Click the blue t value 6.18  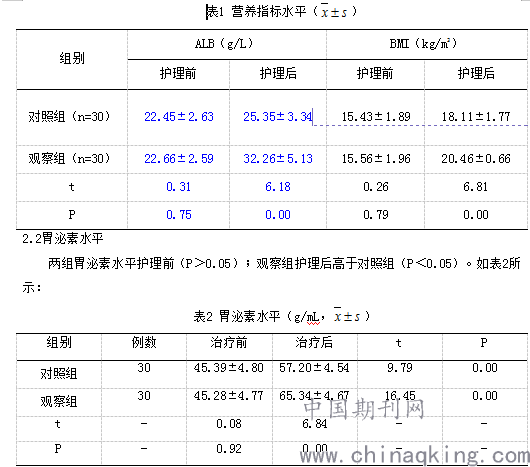[x=278, y=187]
